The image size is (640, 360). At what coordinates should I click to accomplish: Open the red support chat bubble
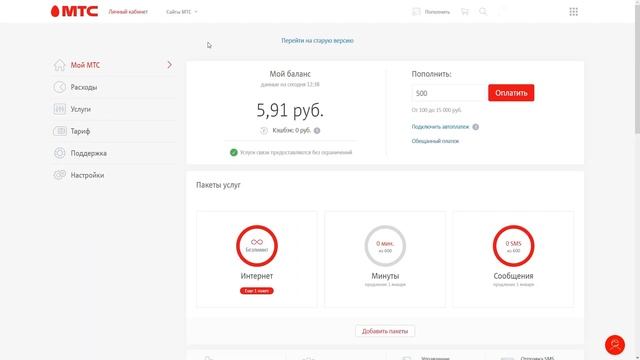coord(615,345)
